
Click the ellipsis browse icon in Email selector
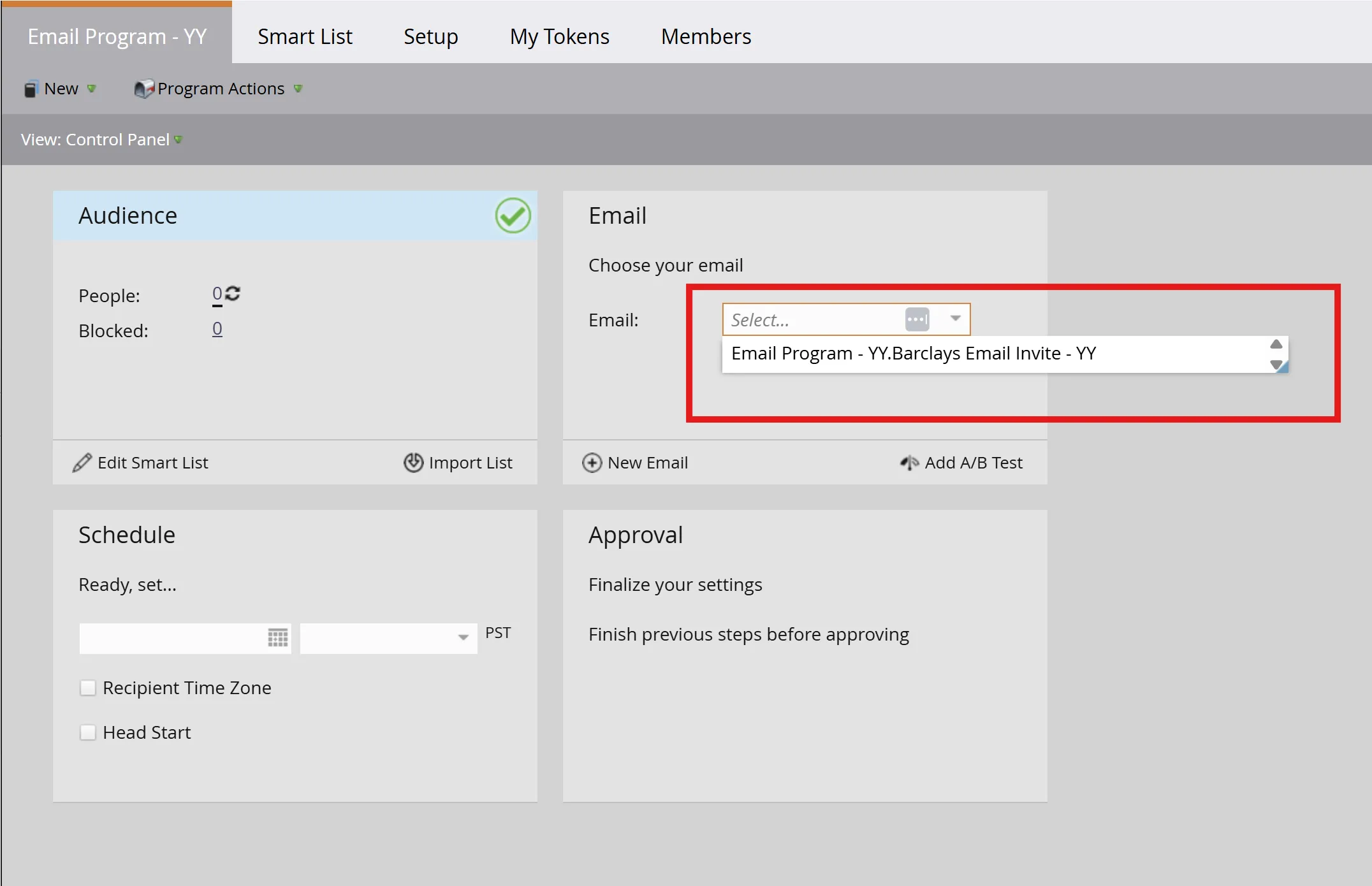click(917, 319)
